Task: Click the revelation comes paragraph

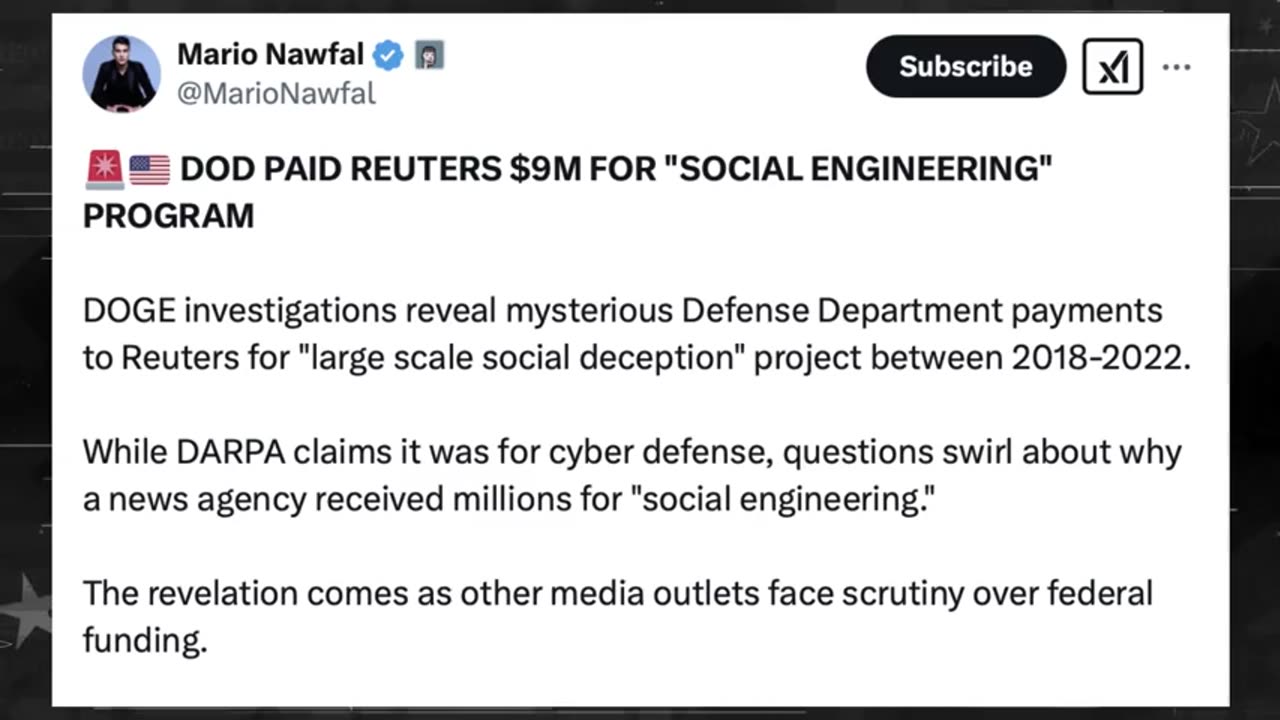Action: pyautogui.click(x=617, y=616)
